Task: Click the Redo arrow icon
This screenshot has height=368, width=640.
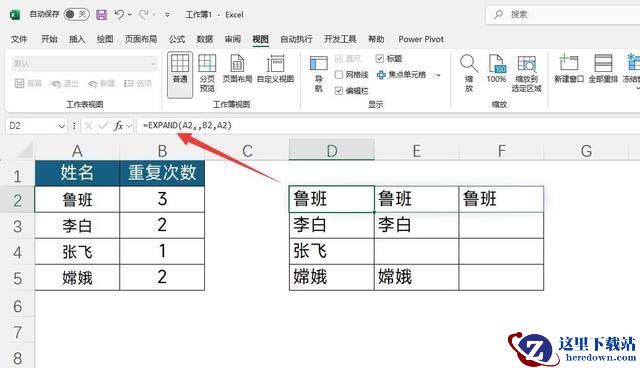Action: [x=144, y=15]
